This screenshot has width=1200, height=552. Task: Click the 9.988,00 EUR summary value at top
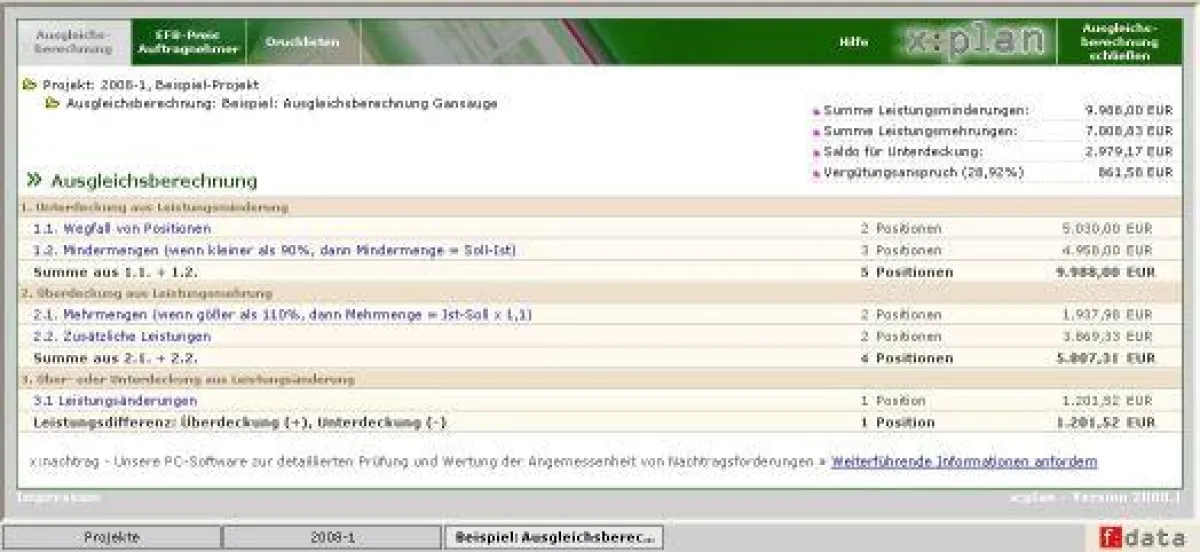click(x=1129, y=110)
